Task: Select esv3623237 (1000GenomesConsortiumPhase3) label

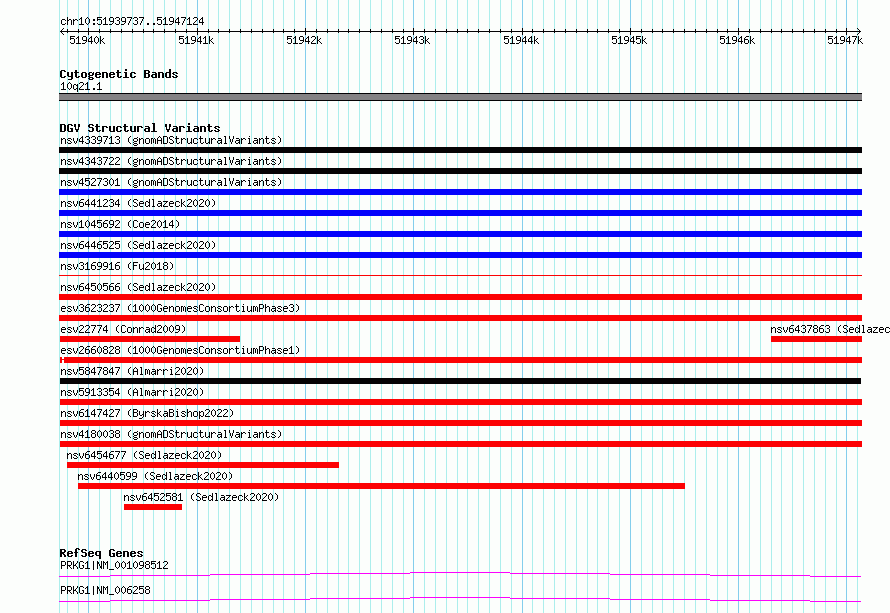Action: (x=180, y=308)
